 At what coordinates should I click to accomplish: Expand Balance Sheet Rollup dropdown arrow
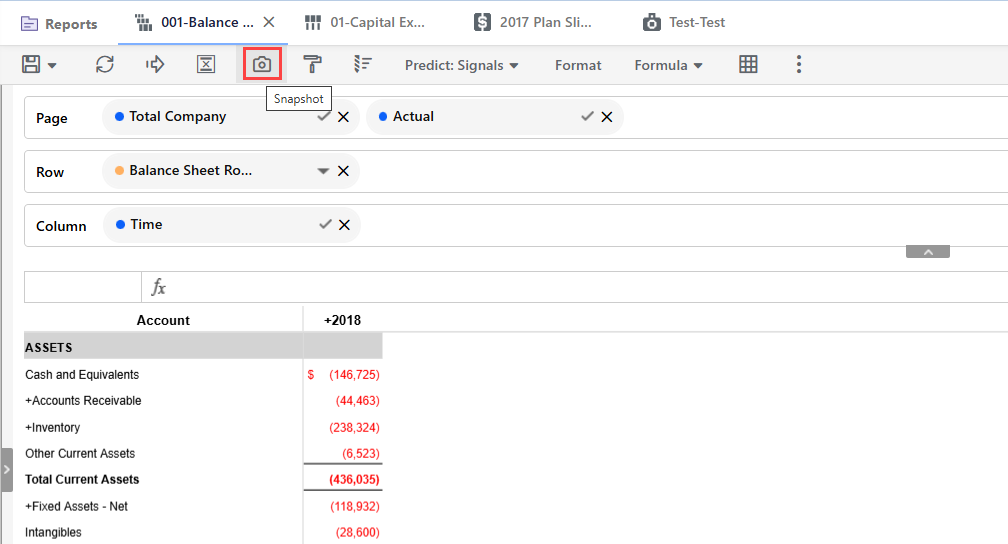point(323,171)
